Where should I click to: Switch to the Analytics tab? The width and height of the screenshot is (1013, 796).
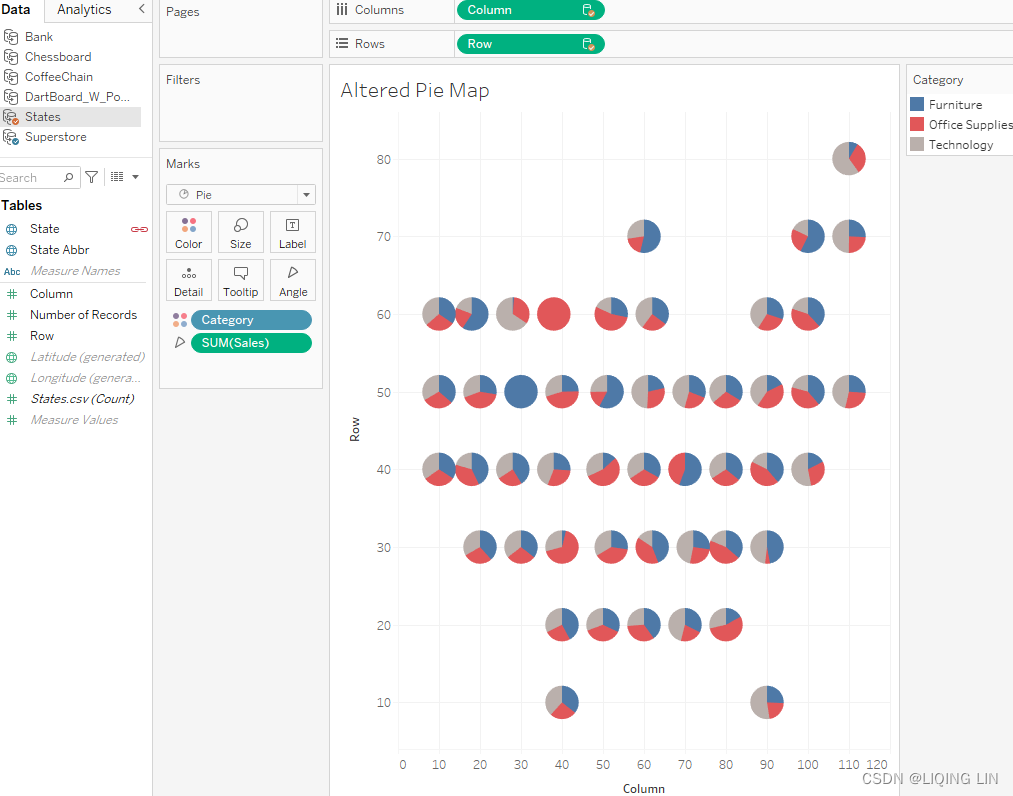pos(84,10)
